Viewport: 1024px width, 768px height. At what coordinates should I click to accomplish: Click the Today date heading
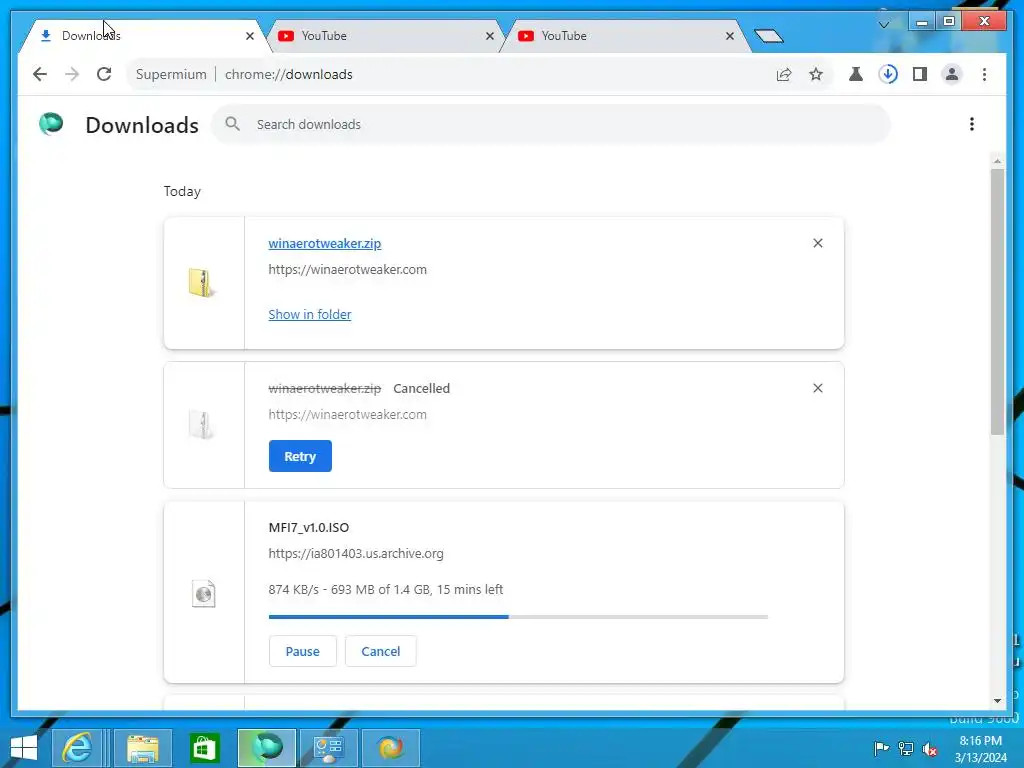pyautogui.click(x=182, y=191)
